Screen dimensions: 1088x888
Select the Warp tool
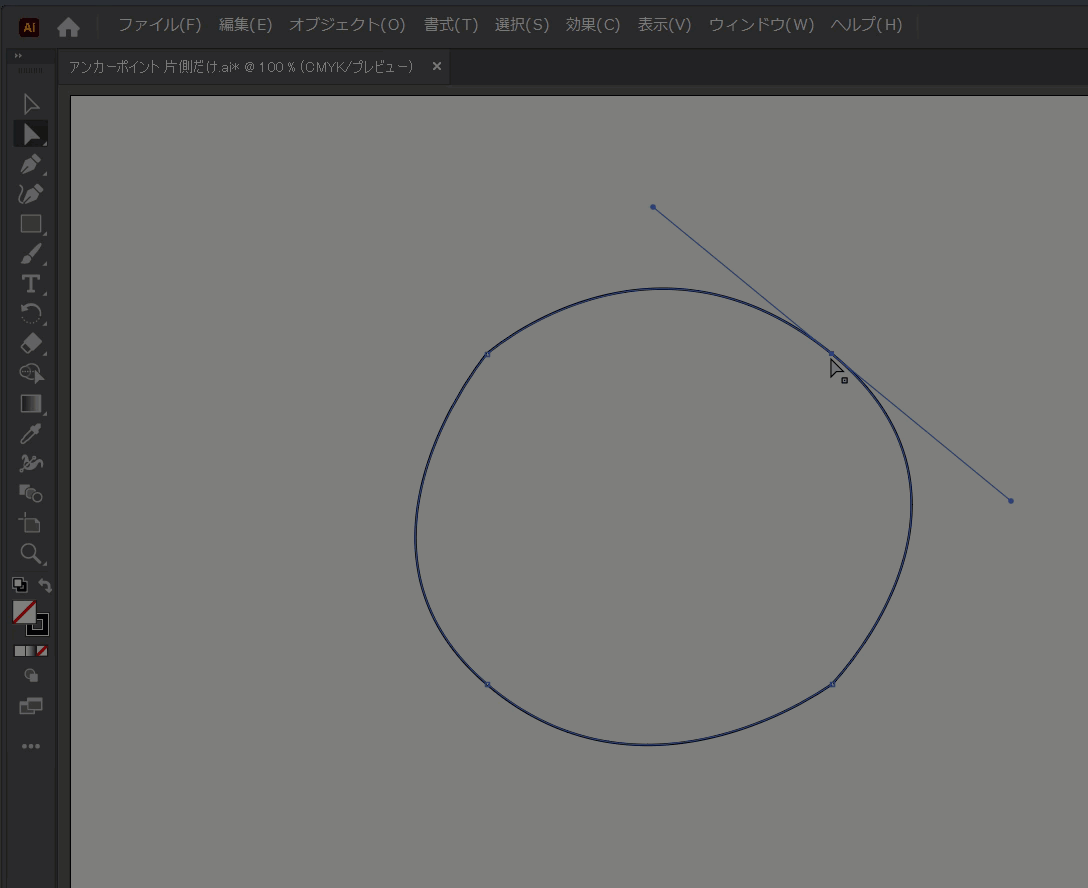(x=31, y=463)
